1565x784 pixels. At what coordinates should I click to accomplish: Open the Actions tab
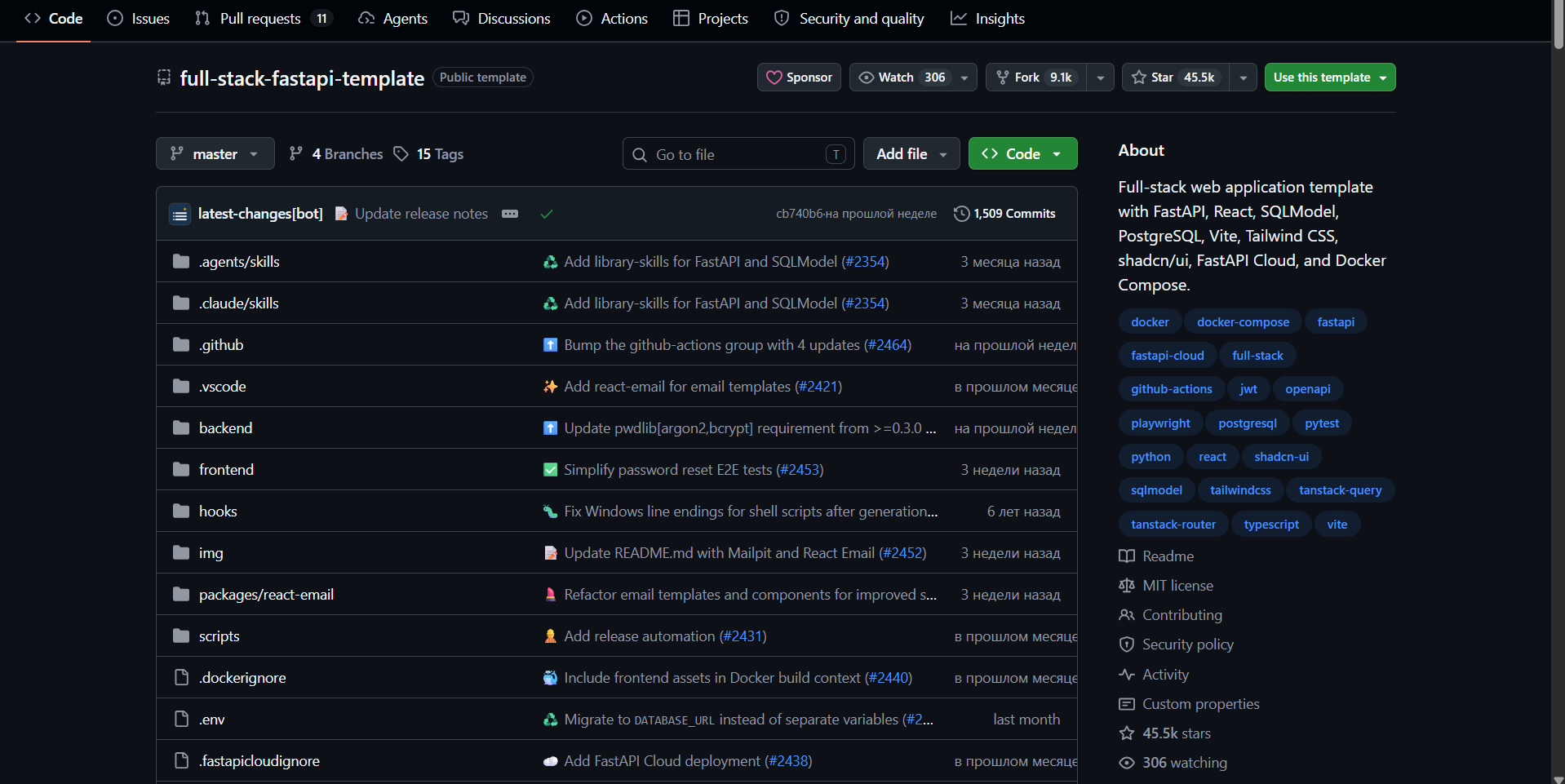(612, 18)
